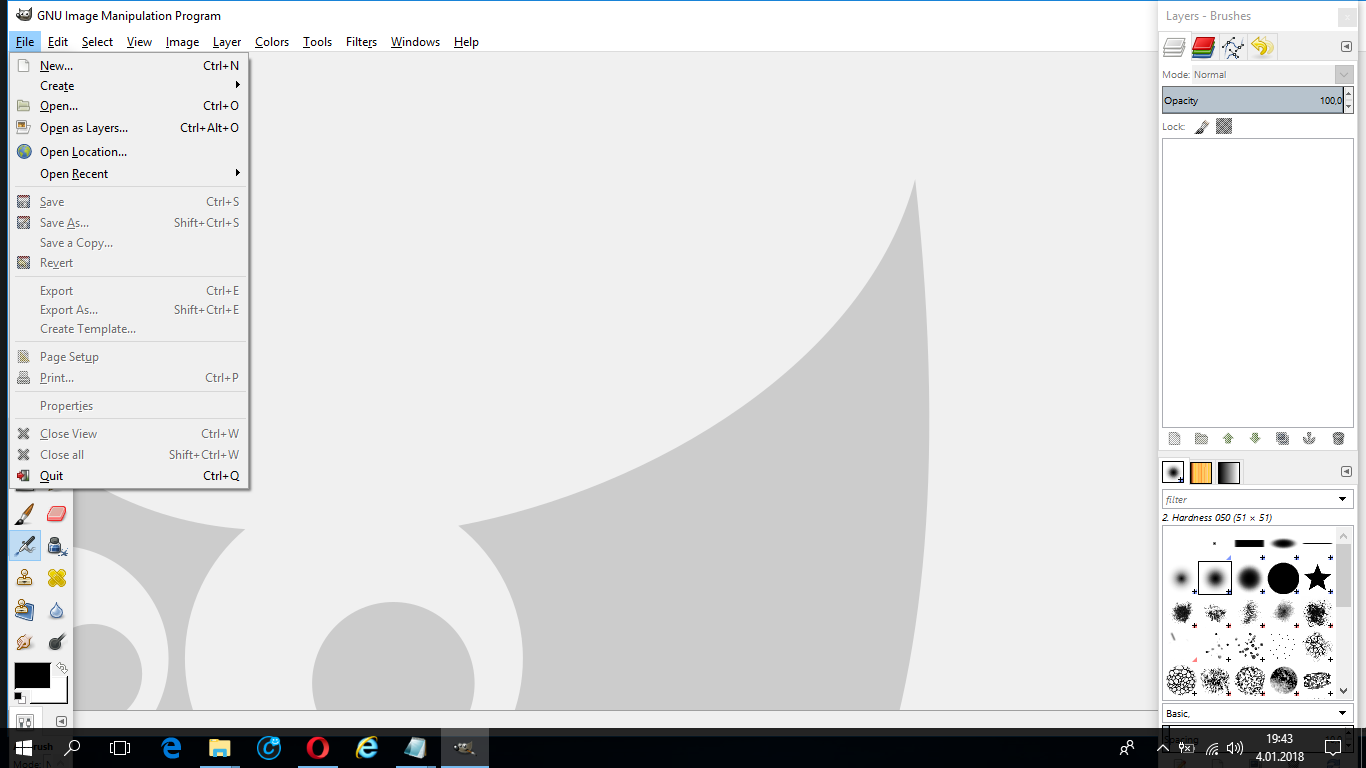1366x768 pixels.
Task: Open the brush filter dropdown arrow
Action: 1343,499
